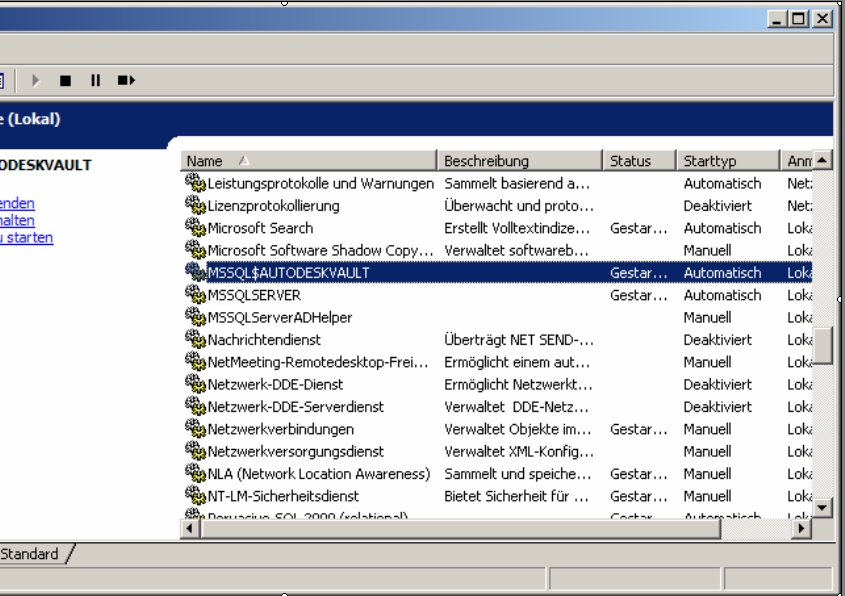Click the gear icon for Netzwerkverbindungen
Image resolution: width=845 pixels, height=596 pixels.
tap(195, 428)
